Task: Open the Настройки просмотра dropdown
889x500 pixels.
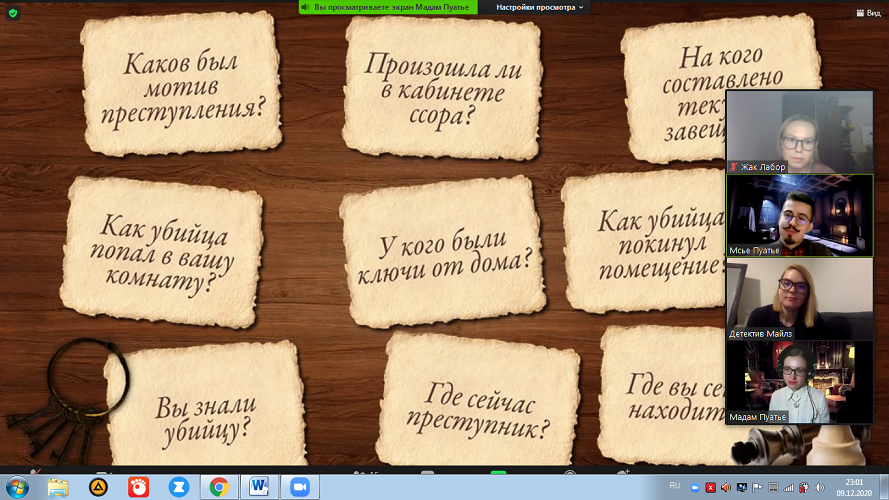Action: click(x=541, y=7)
